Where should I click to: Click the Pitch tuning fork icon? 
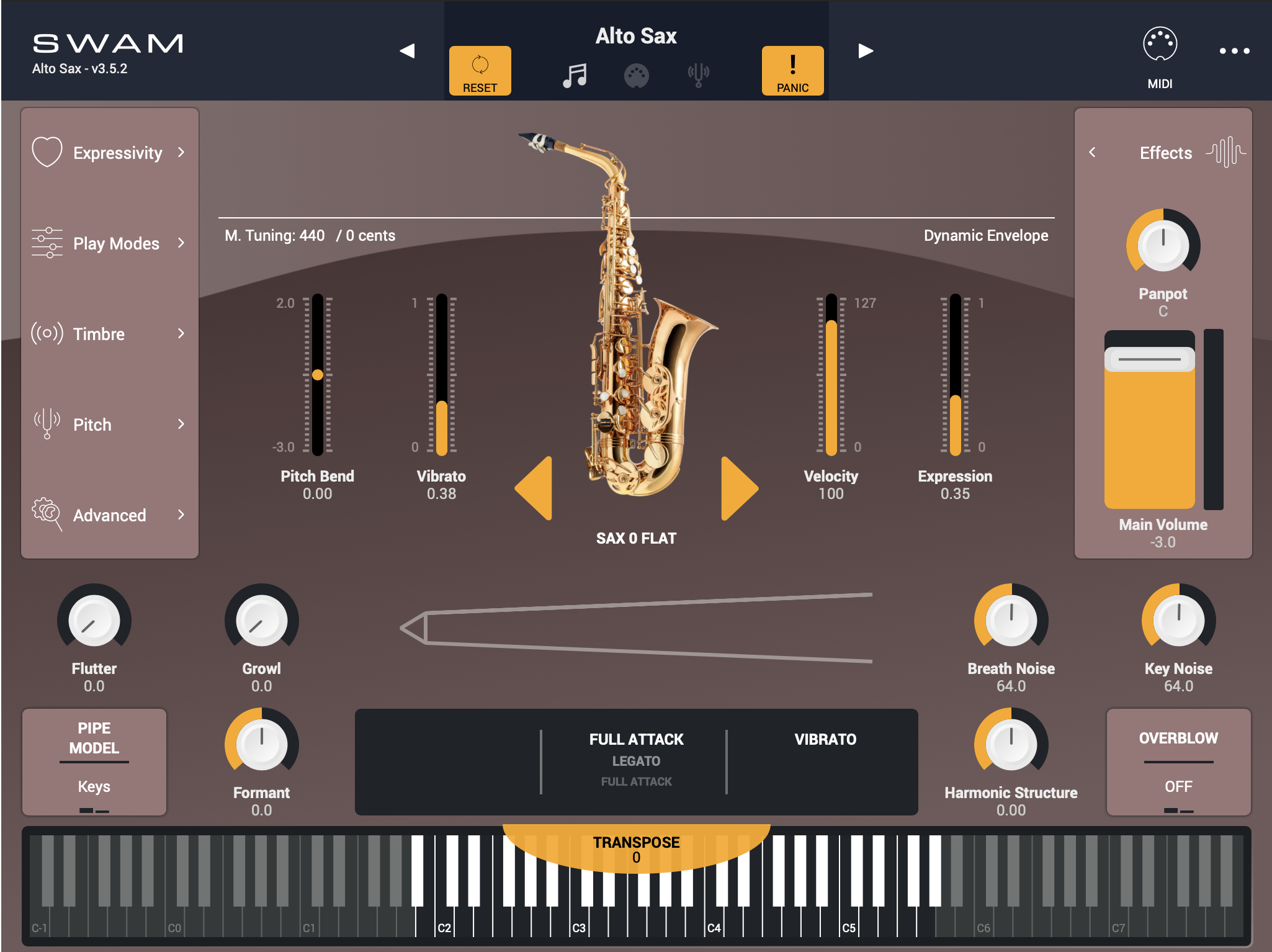(x=47, y=424)
